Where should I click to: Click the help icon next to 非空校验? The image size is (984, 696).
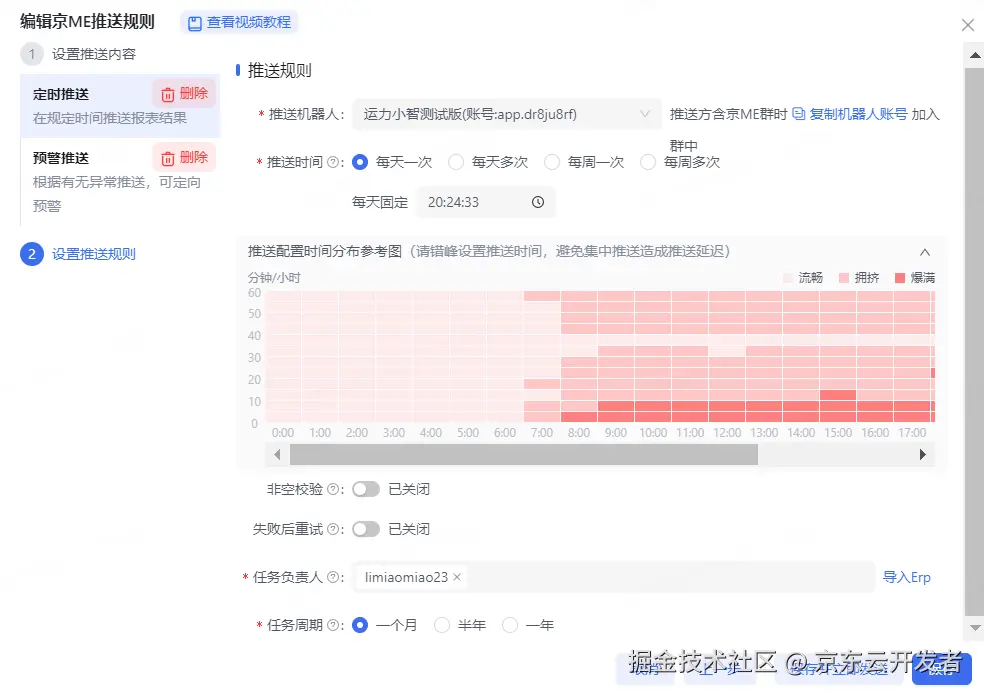[334, 490]
